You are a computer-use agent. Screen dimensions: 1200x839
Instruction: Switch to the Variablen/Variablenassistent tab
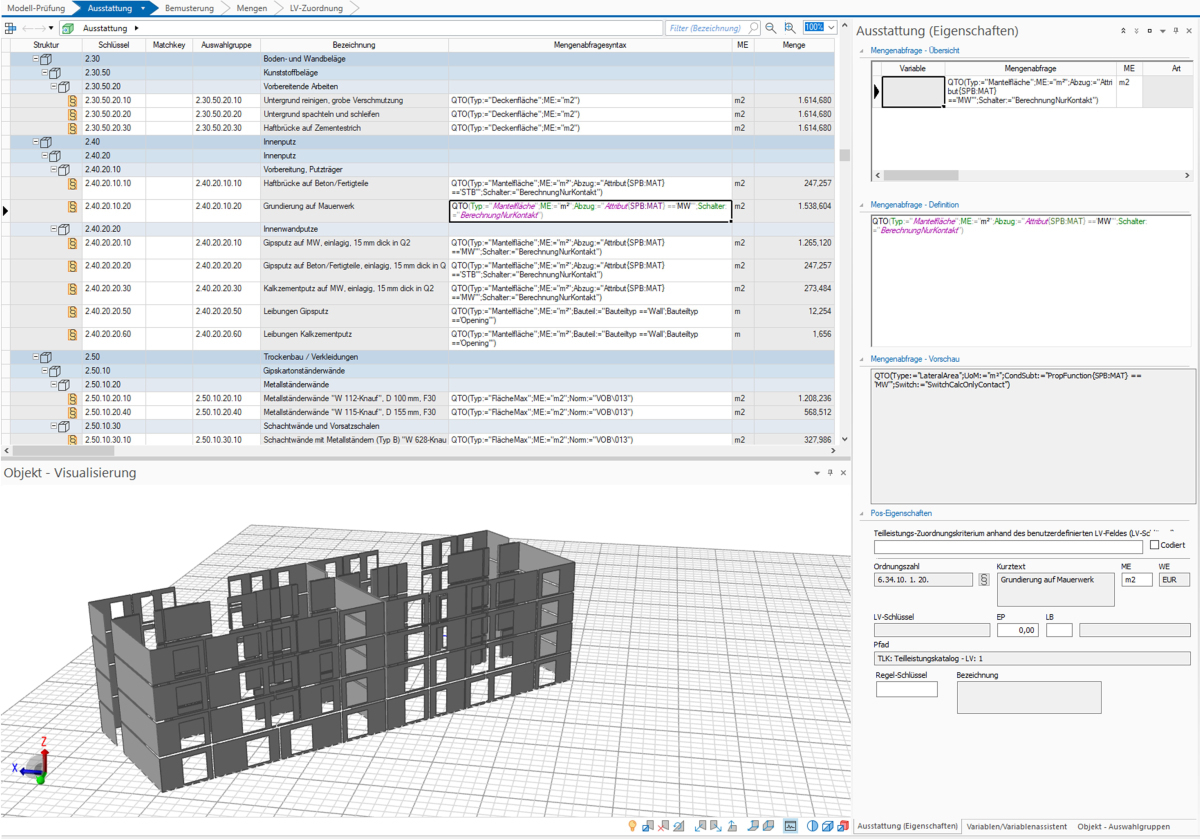click(x=1017, y=826)
